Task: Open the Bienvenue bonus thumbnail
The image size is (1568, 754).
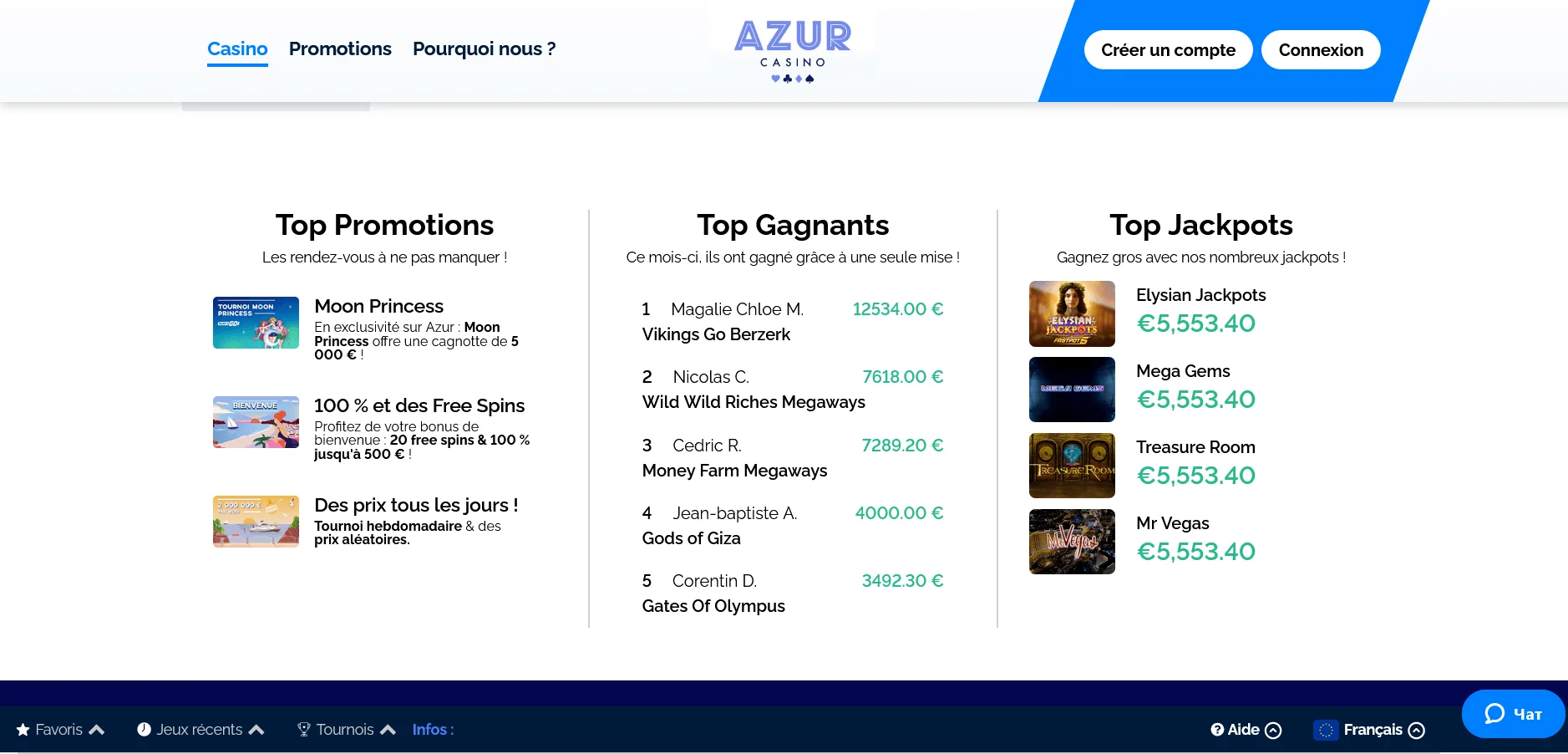Action: [256, 422]
